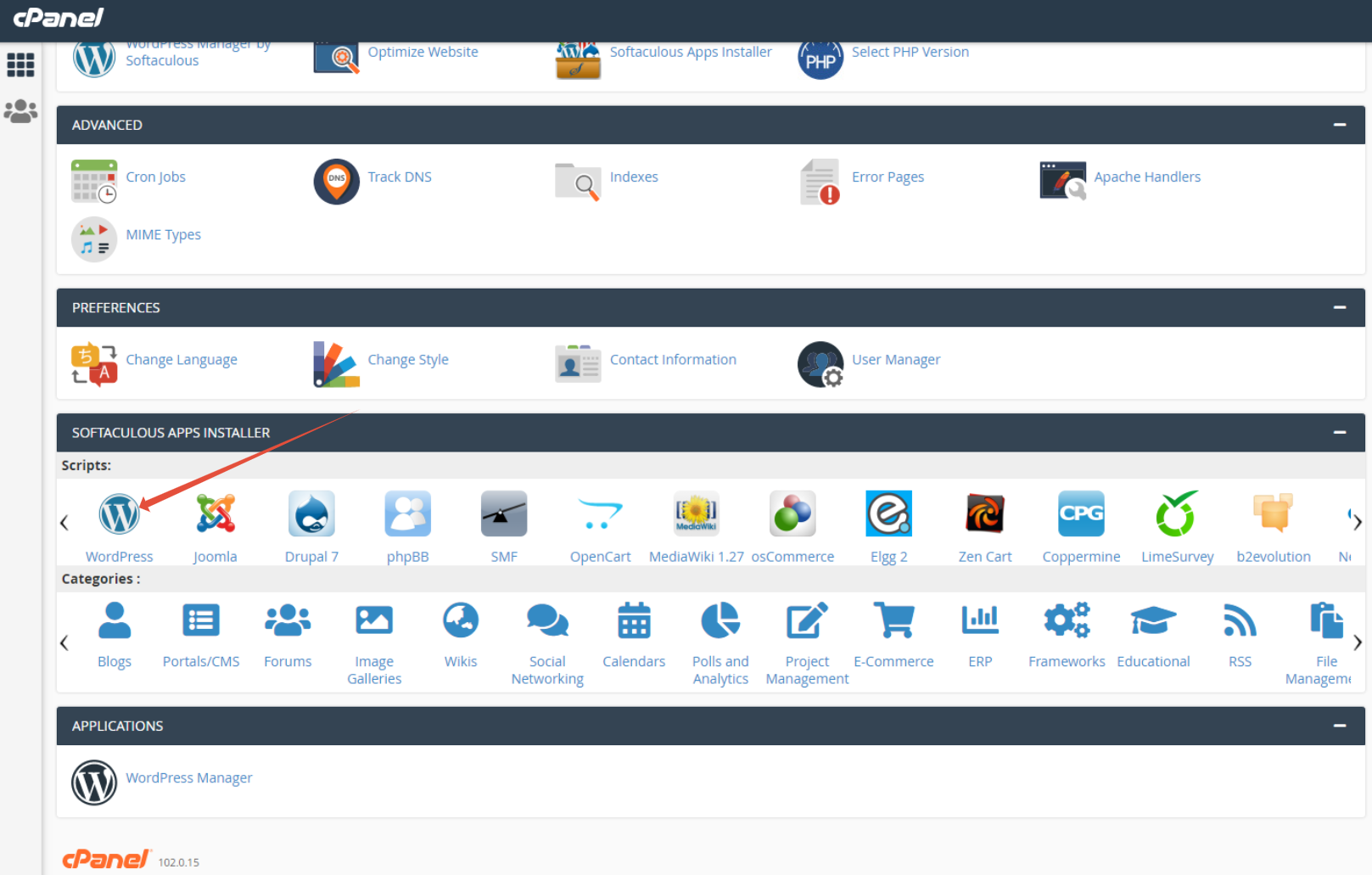Screen dimensions: 1372x875
Task: Open the Blogs category icon
Action: [x=115, y=620]
